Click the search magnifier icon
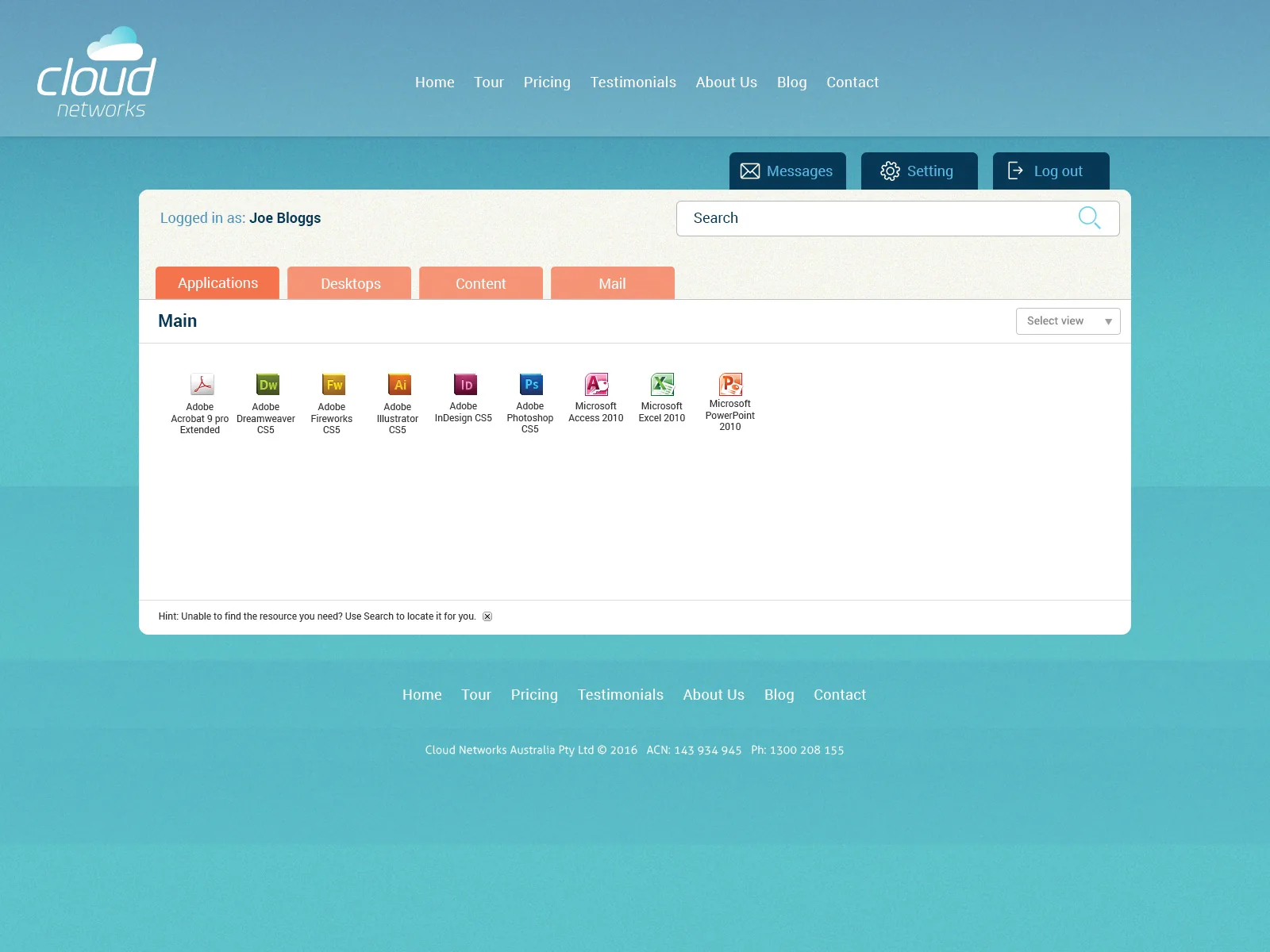Image resolution: width=1270 pixels, height=952 pixels. click(1089, 217)
